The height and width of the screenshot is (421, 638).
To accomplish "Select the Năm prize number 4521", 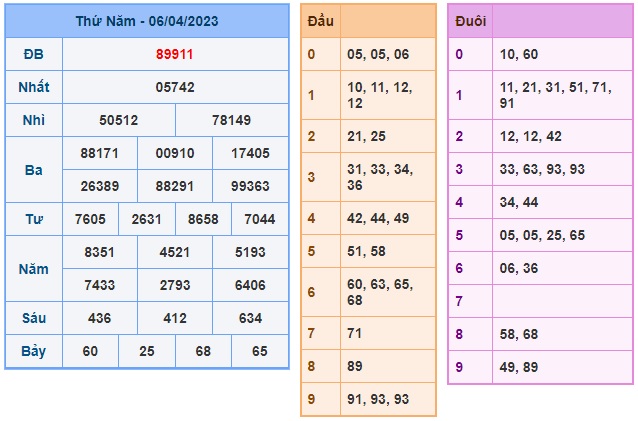I will (x=175, y=252).
